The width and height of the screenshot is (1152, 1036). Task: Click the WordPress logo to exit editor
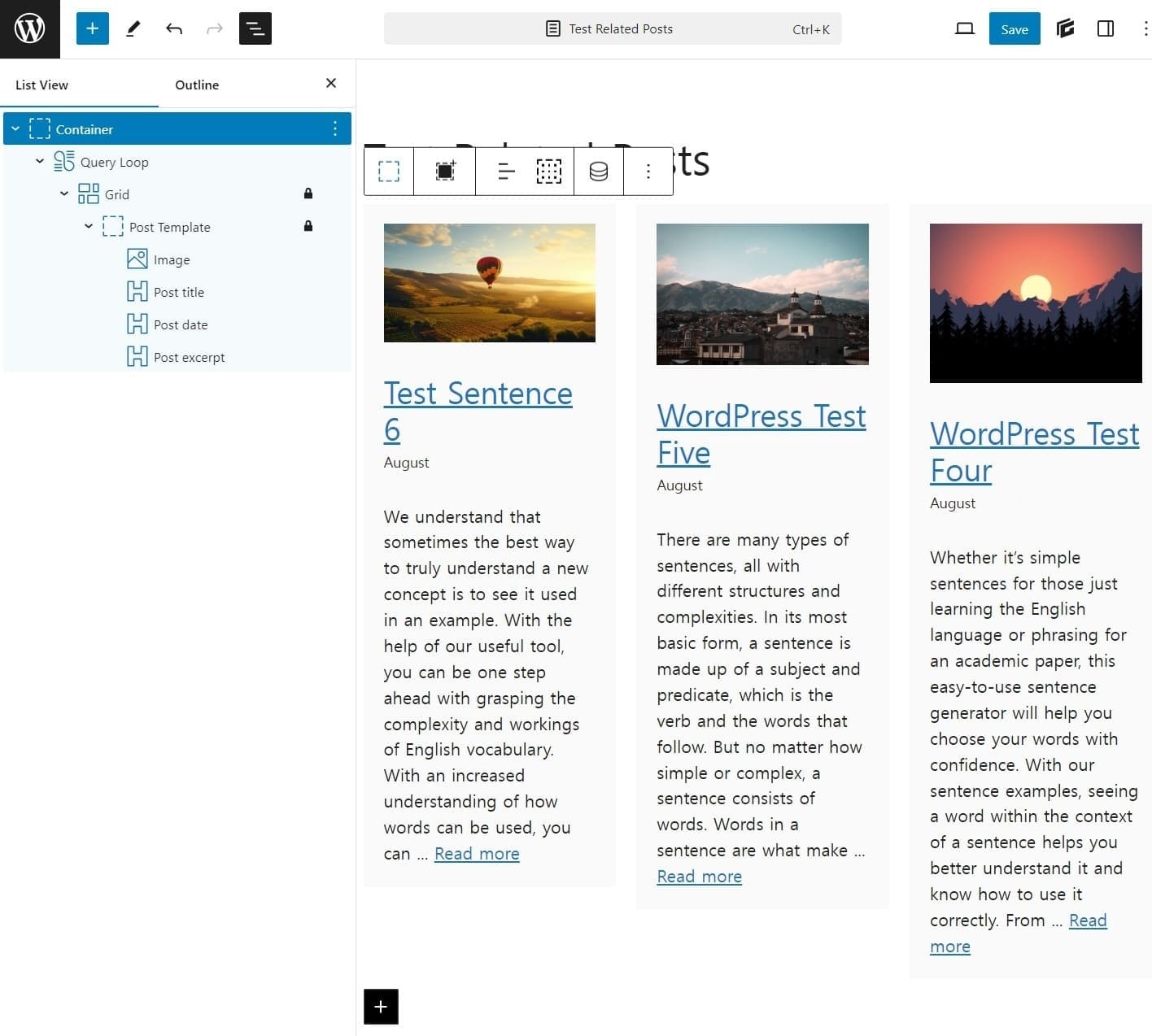(29, 29)
